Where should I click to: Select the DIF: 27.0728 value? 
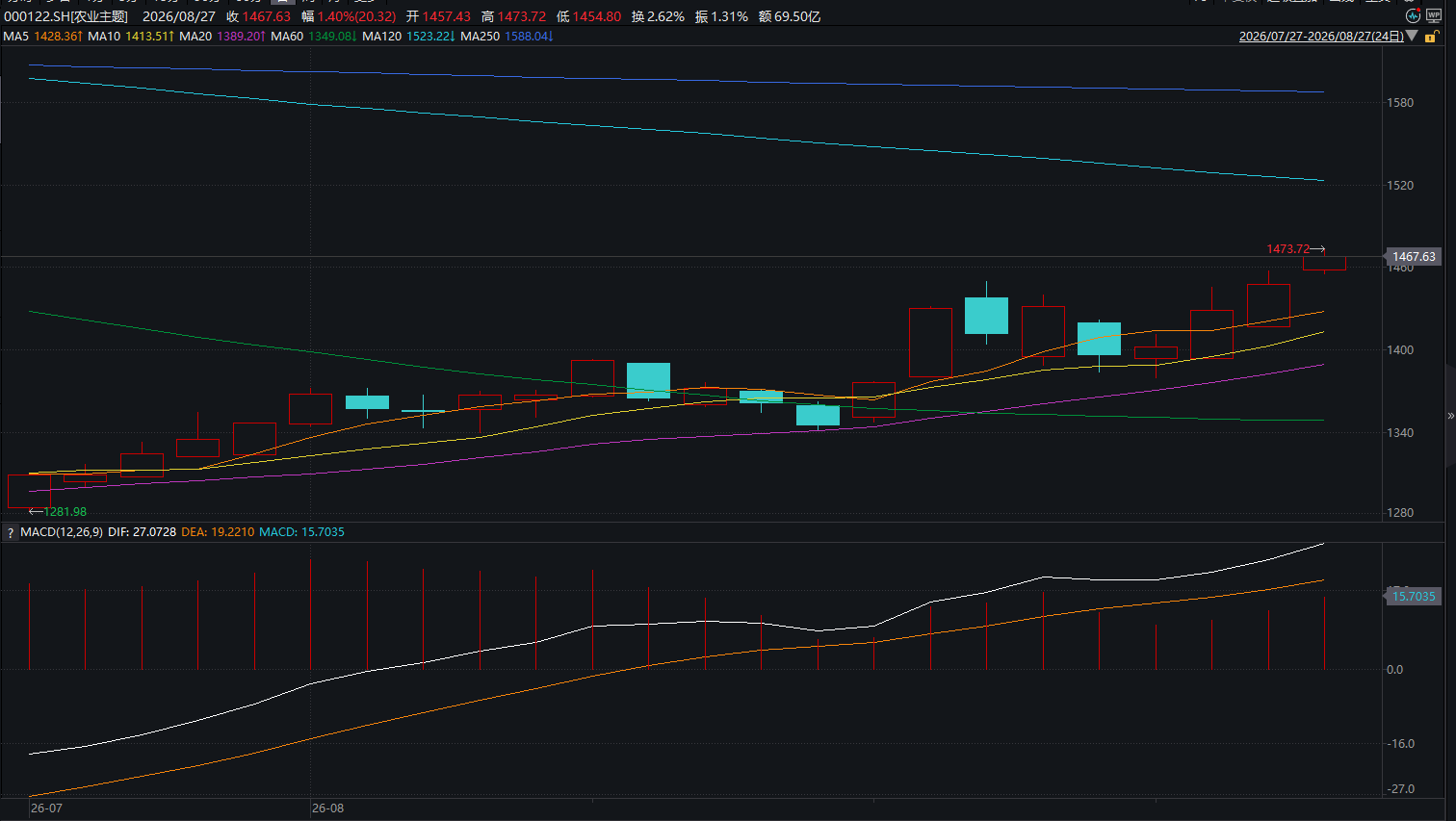(x=142, y=532)
